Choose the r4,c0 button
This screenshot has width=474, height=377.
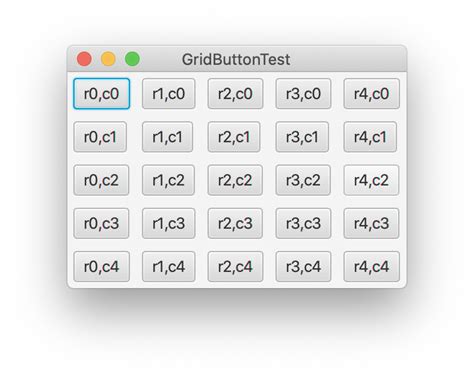click(x=371, y=94)
